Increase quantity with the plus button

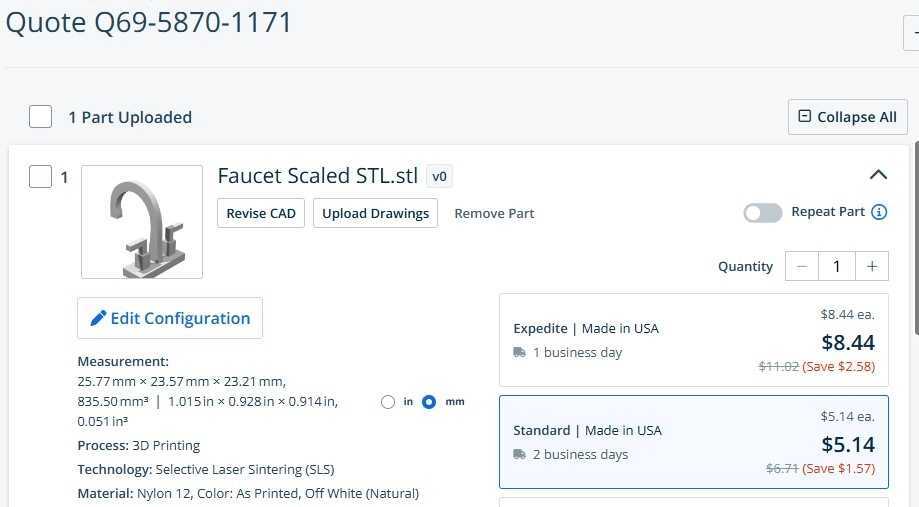[x=872, y=267]
